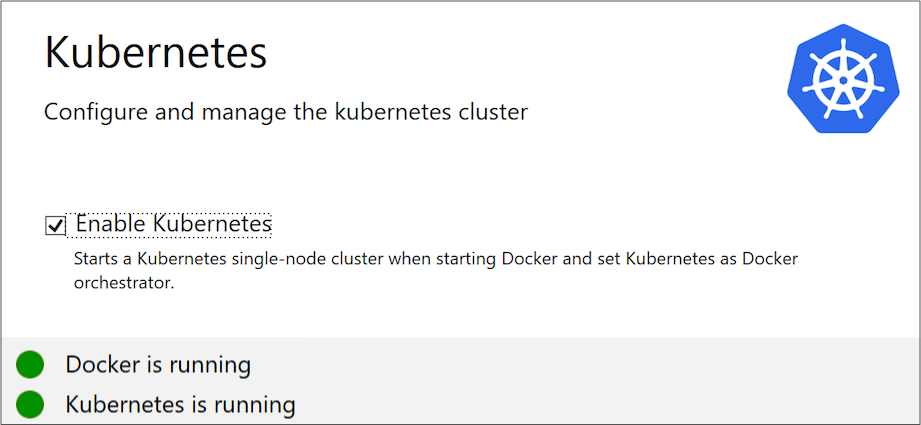Click the phrase when starting Docker in the description

pyautogui.click(x=473, y=259)
